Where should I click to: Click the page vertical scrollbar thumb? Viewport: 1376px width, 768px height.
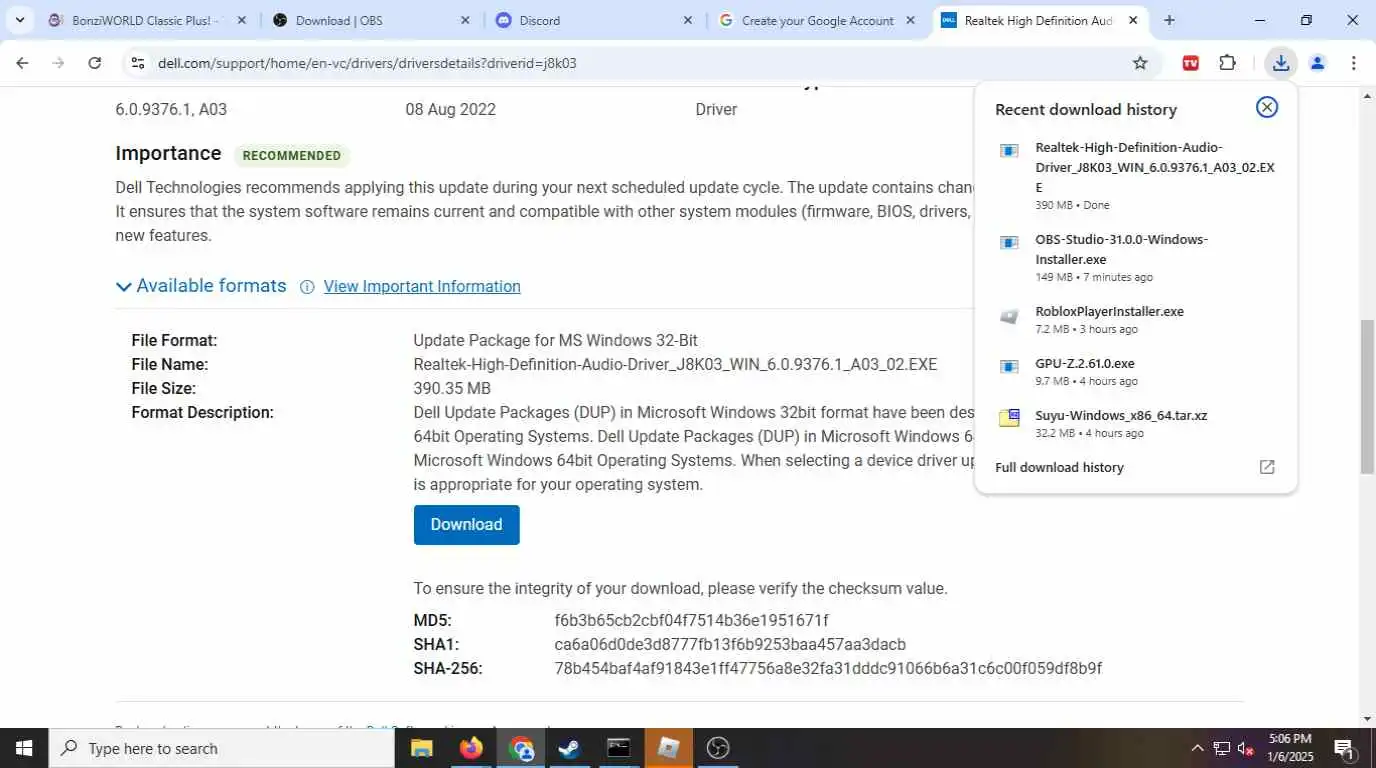click(1367, 396)
